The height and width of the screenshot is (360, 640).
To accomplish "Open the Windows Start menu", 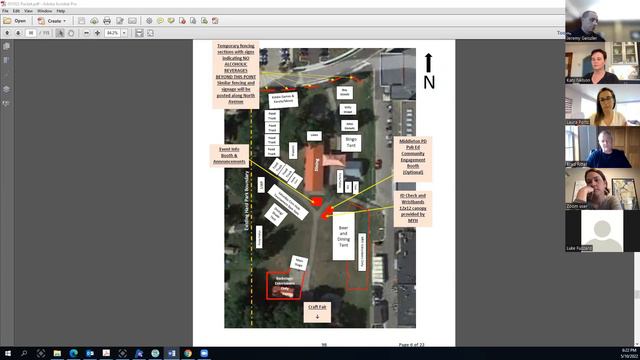I will click(x=8, y=353).
